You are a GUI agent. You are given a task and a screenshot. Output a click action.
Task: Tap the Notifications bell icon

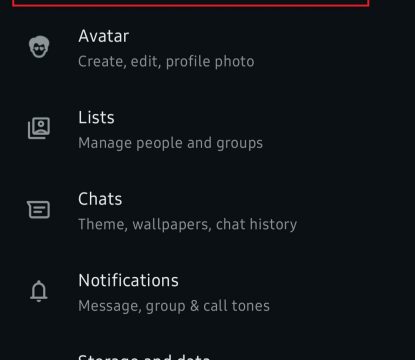(x=39, y=291)
